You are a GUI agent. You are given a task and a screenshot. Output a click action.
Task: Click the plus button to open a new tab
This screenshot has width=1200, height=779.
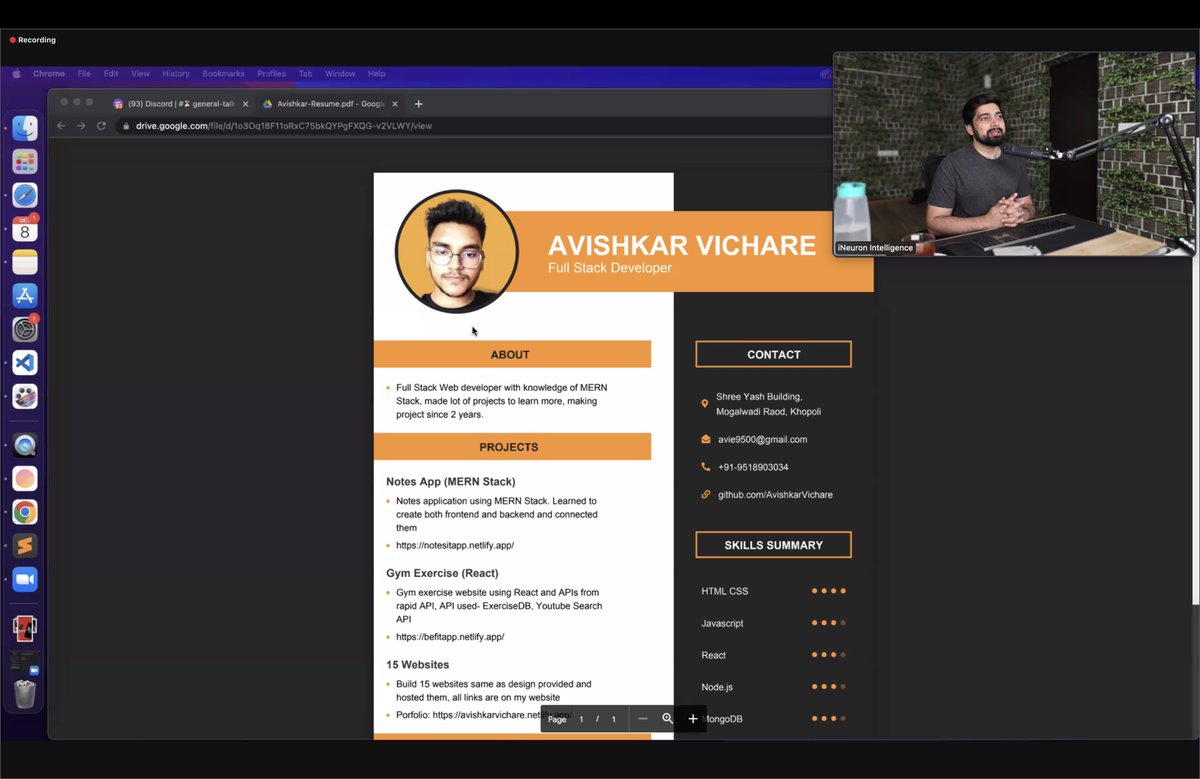418,103
